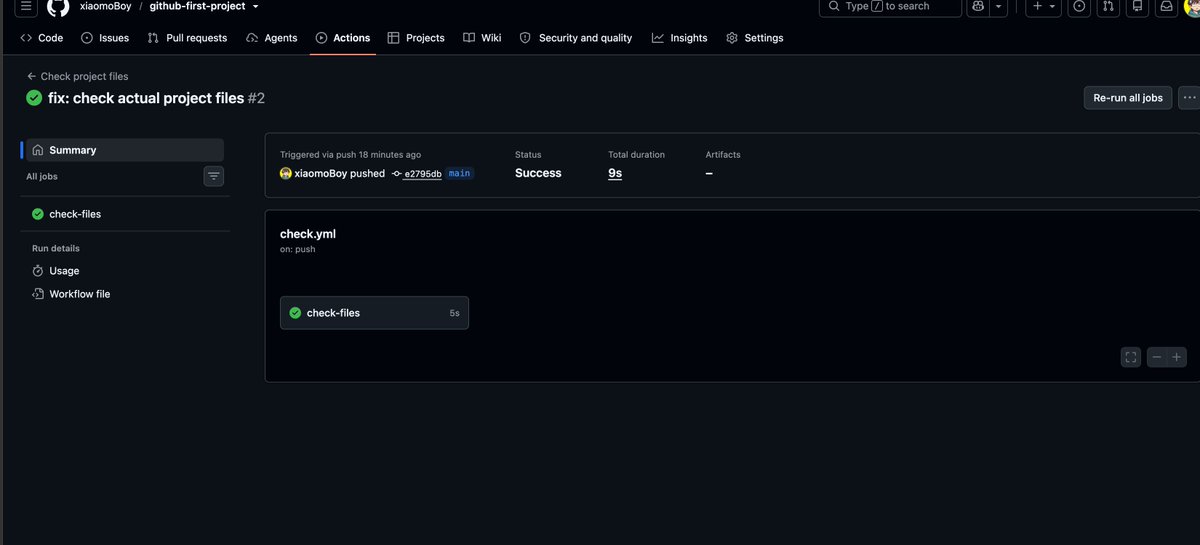The width and height of the screenshot is (1200, 545).
Task: Switch to the Code tab
Action: (42, 38)
